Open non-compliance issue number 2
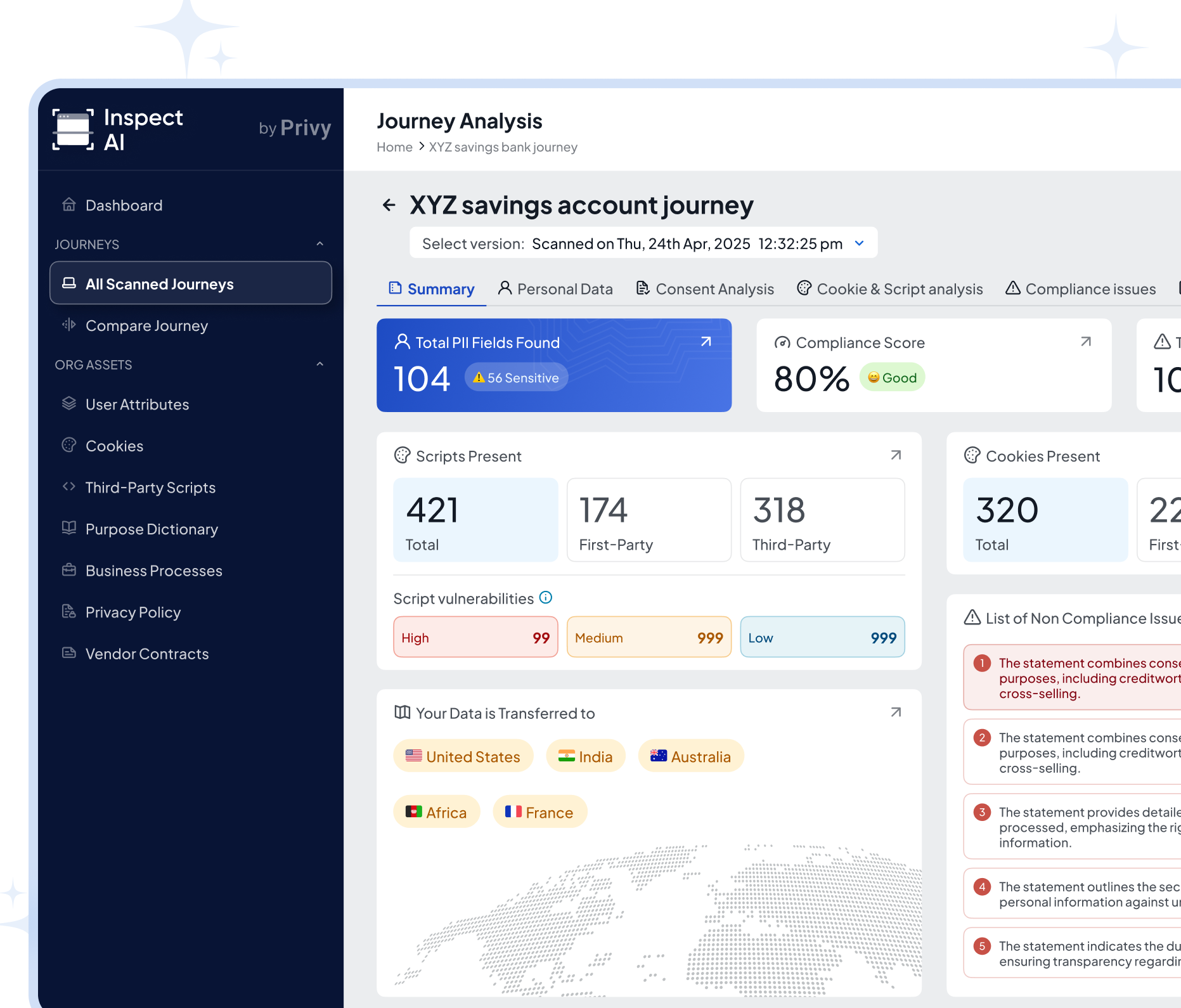Screen dimensions: 1181x1008 tap(1072, 752)
